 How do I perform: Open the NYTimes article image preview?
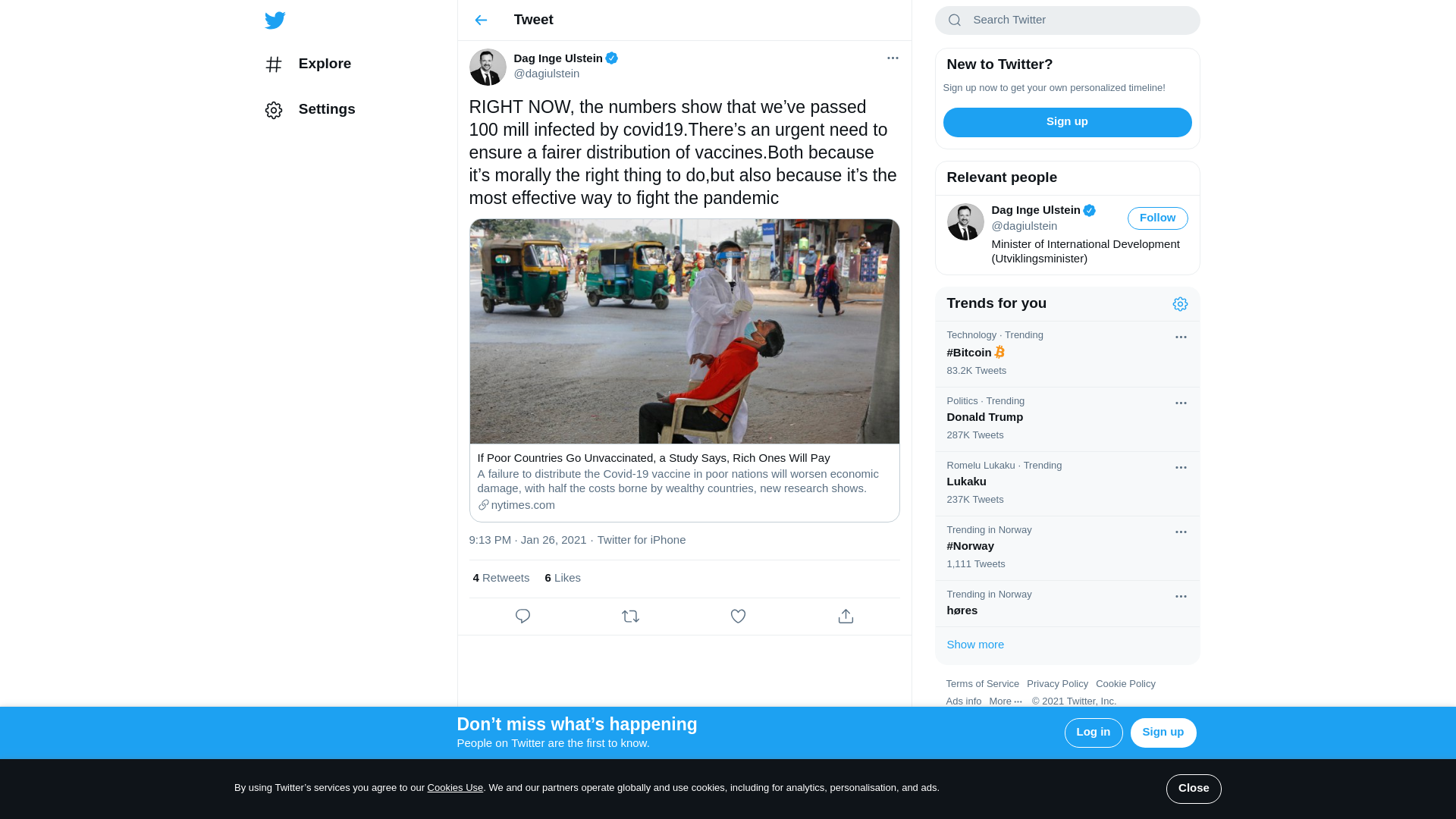[x=684, y=331]
